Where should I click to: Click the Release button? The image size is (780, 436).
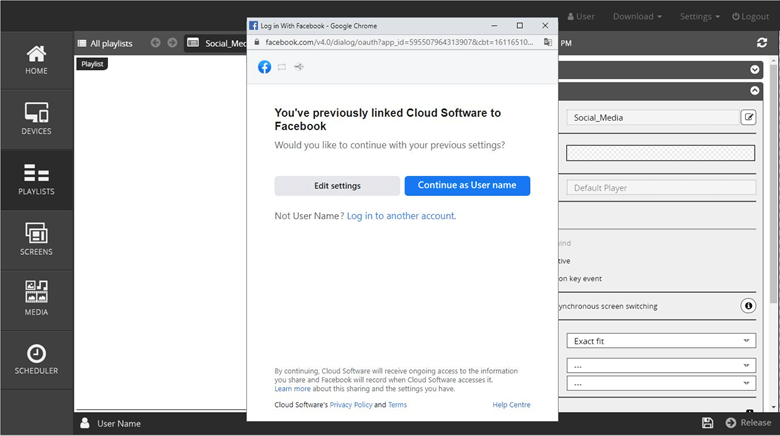(748, 423)
